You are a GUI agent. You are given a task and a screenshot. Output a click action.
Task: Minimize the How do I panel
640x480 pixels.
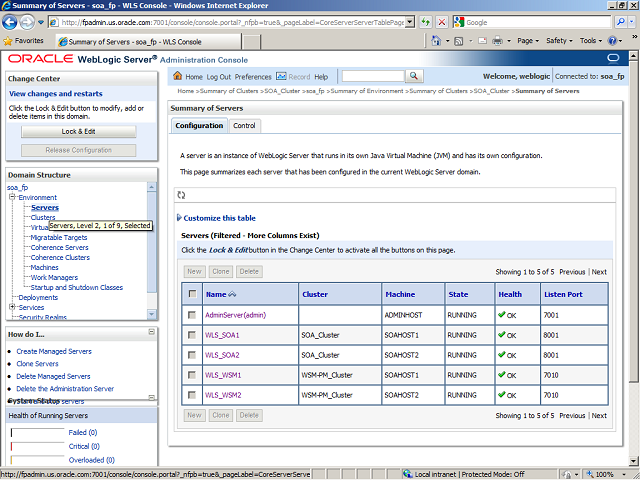[x=150, y=334]
